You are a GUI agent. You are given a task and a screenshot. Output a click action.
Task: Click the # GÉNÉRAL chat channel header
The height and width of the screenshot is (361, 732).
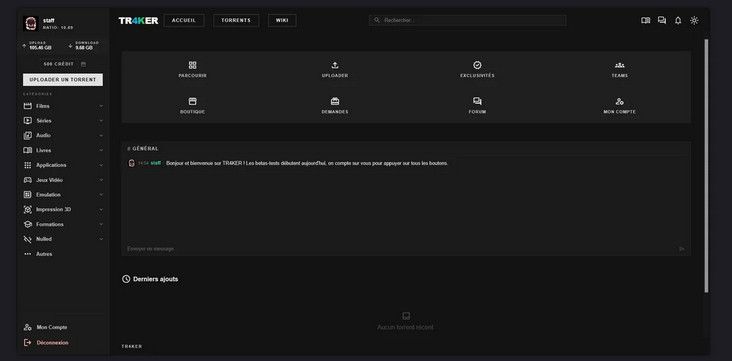[143, 149]
